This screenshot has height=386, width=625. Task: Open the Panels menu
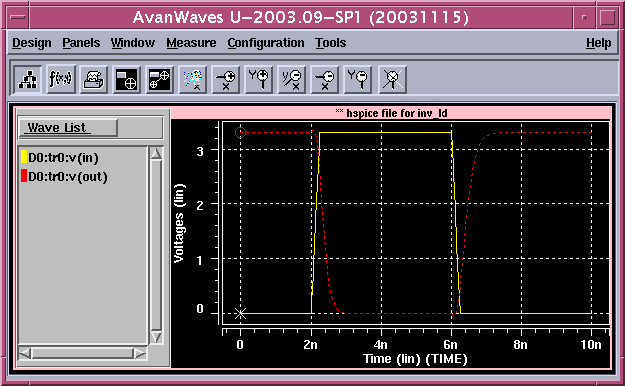tap(81, 43)
